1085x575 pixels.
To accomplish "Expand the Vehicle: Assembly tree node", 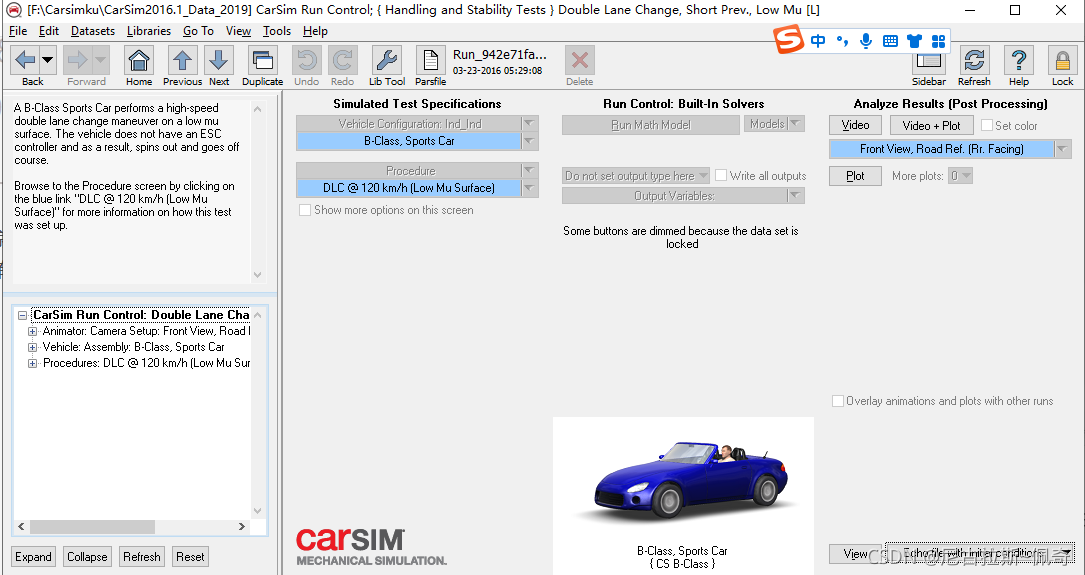I will pos(32,347).
